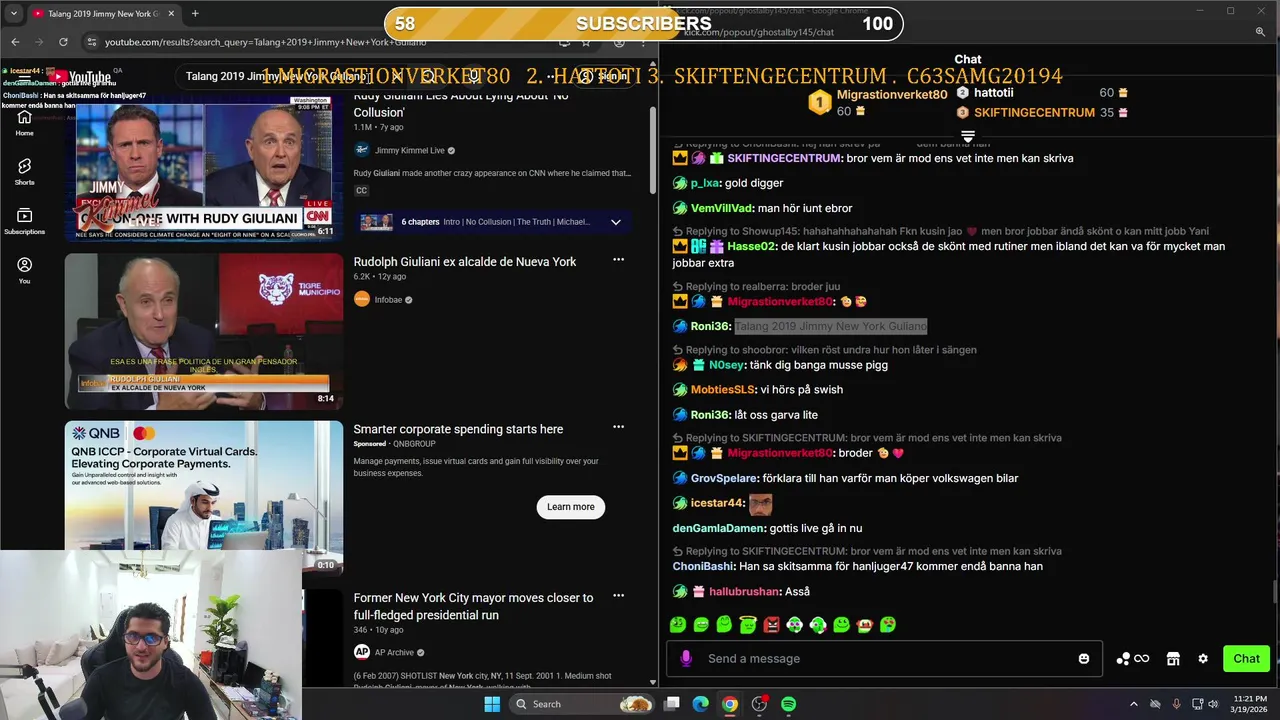Open Spotify from the taskbar
The width and height of the screenshot is (1280, 720).
(788, 704)
